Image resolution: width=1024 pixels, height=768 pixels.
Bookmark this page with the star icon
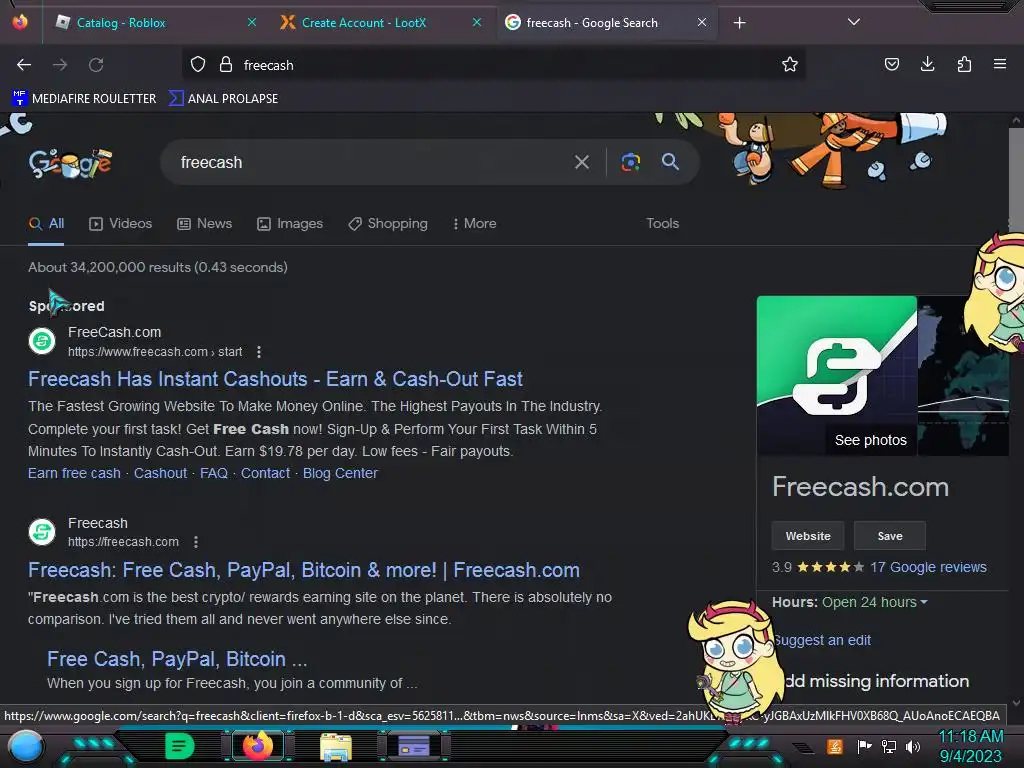[x=790, y=65]
